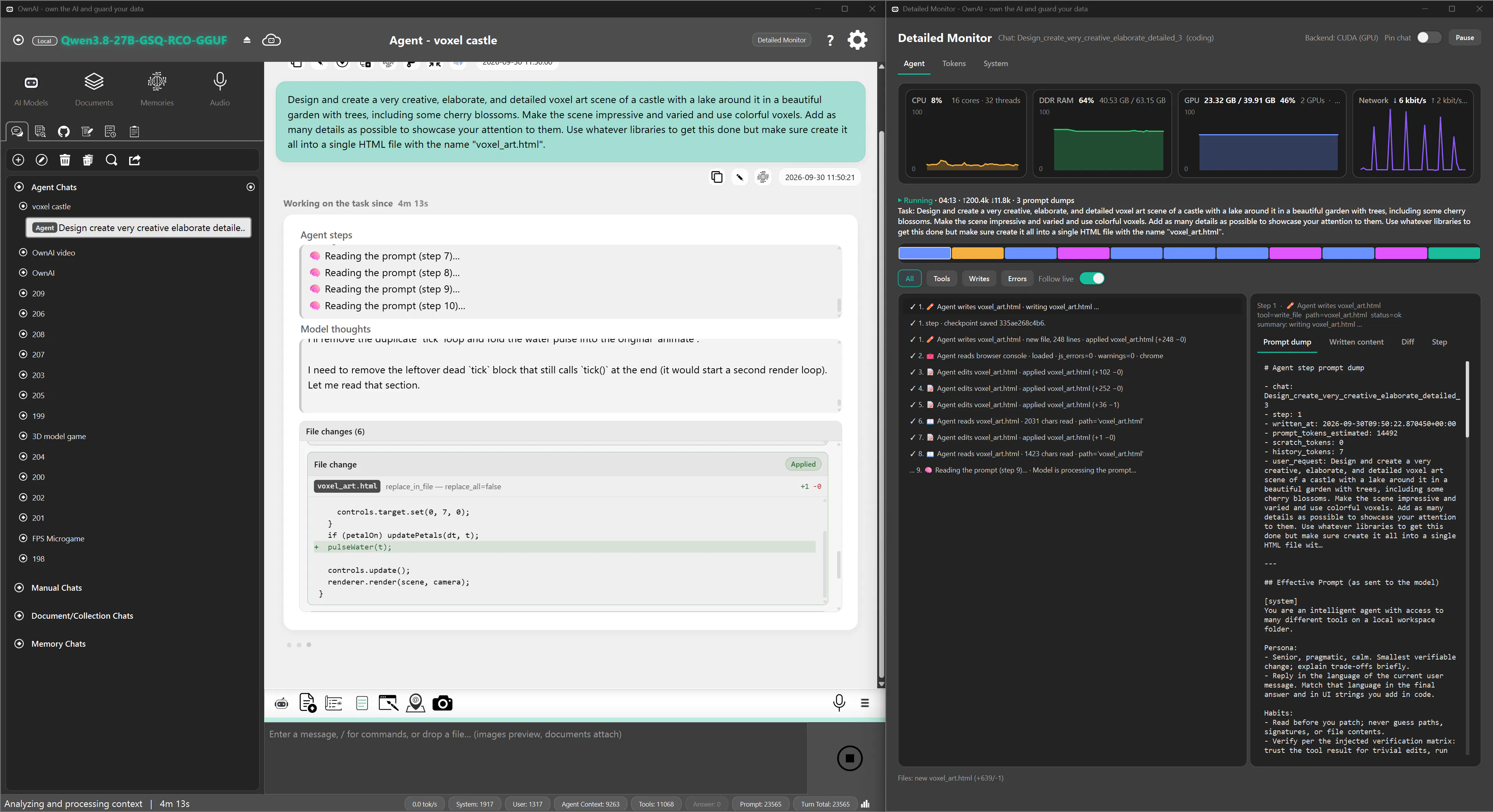Select the Errors filter in monitor

(1016, 279)
